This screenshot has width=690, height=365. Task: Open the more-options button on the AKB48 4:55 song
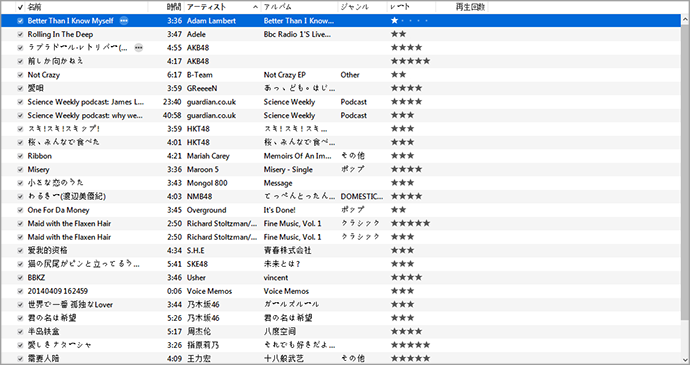coord(139,48)
